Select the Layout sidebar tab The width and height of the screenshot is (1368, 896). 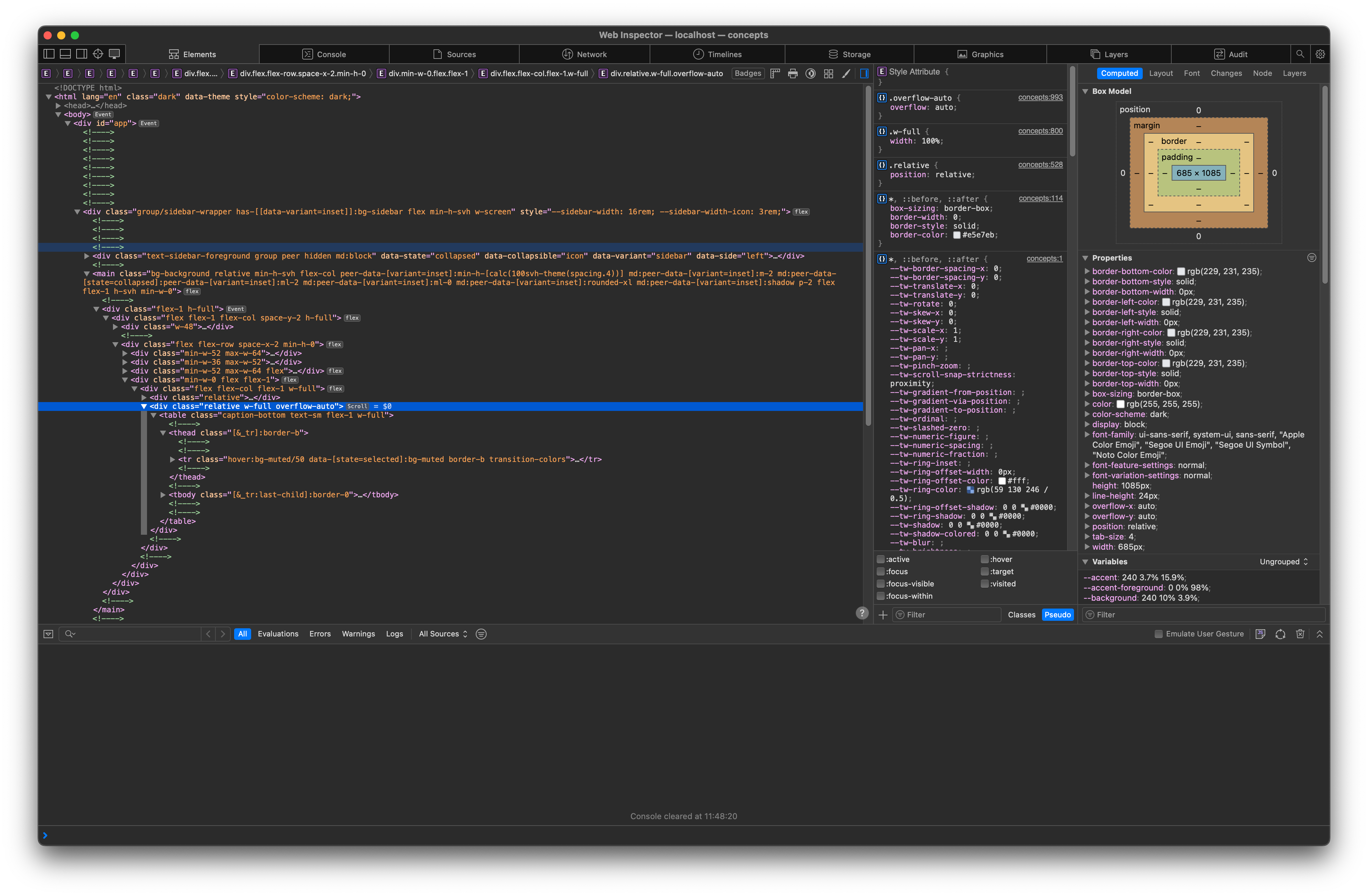[1160, 73]
